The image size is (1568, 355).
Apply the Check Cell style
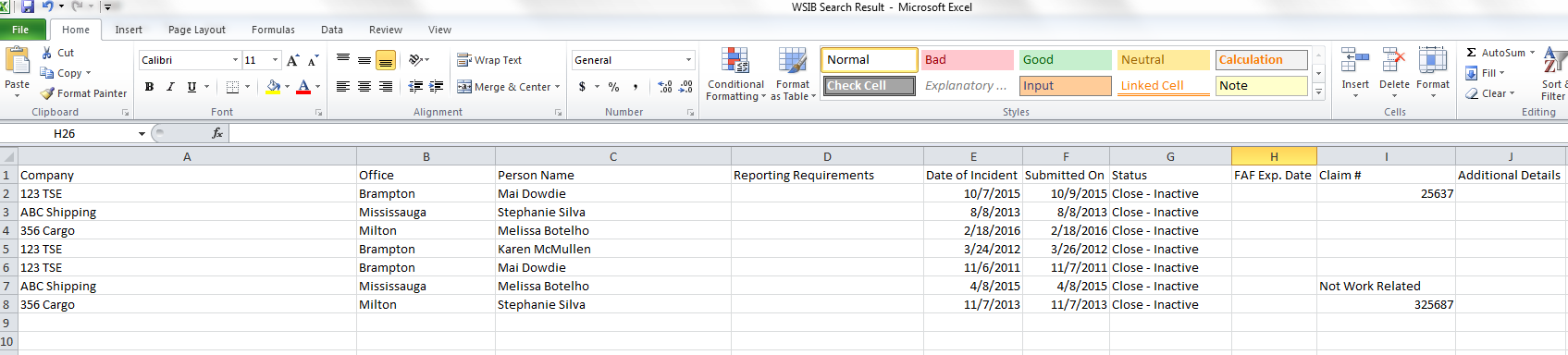pyautogui.click(x=870, y=86)
